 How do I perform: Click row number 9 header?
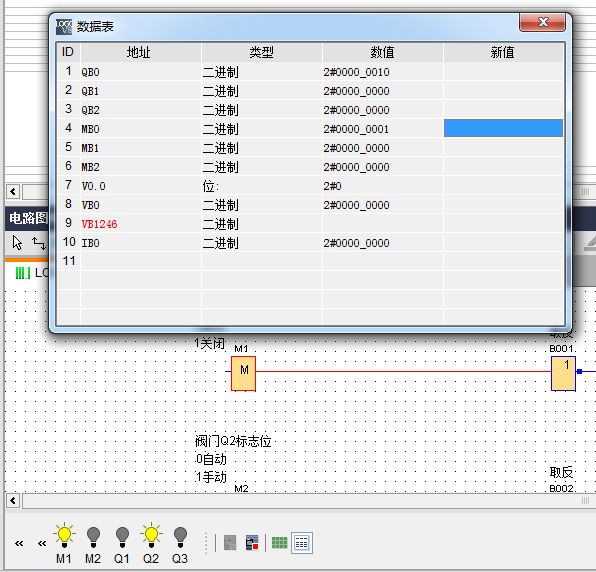click(68, 223)
